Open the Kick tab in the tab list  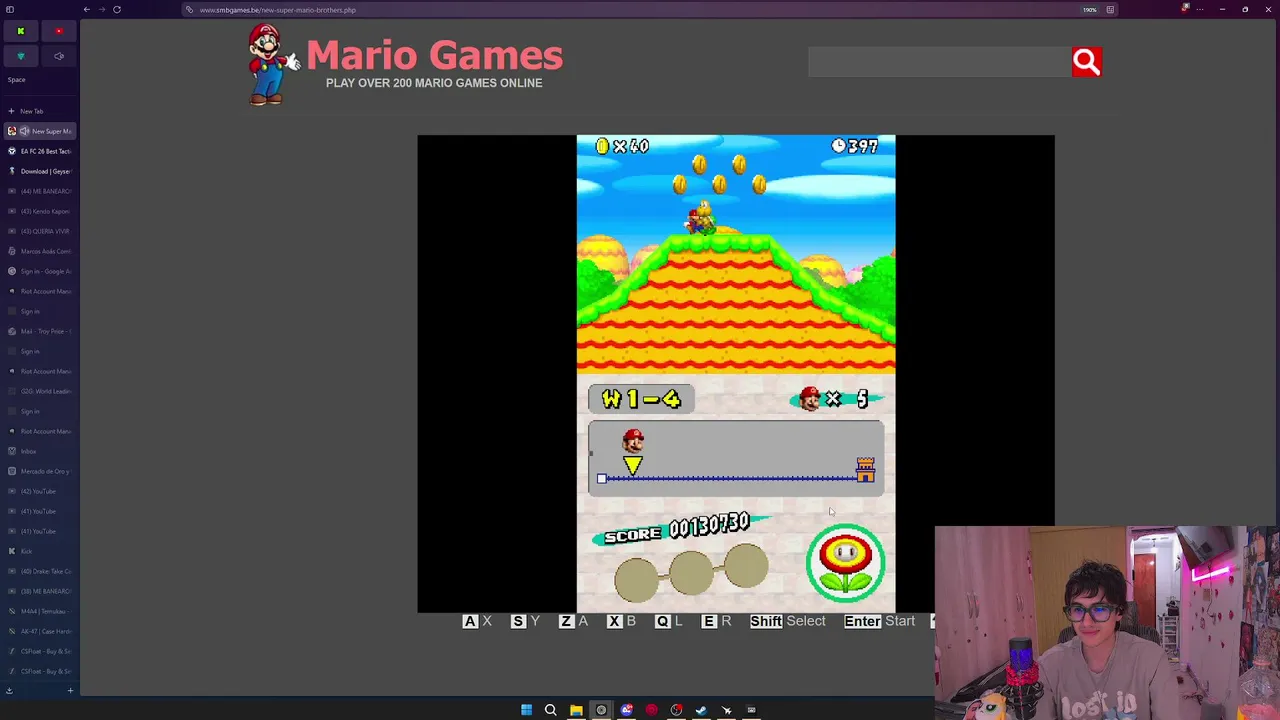click(38, 551)
